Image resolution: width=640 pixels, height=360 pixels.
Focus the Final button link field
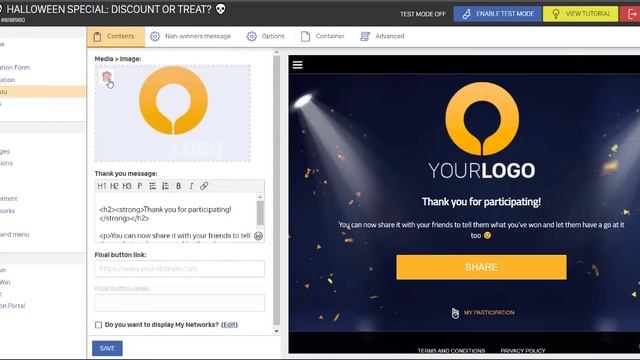(180, 269)
